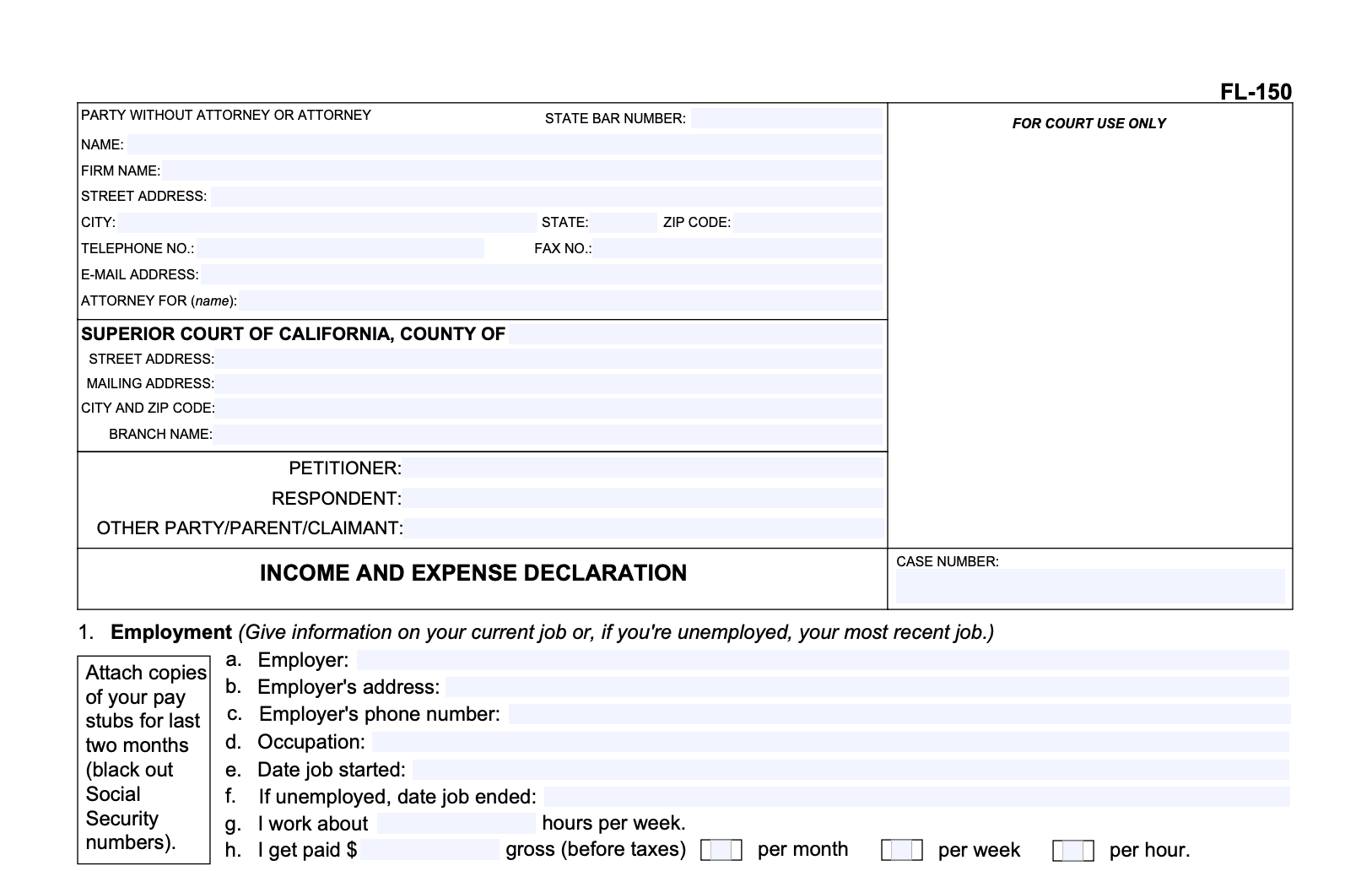Image resolution: width=1372 pixels, height=871 pixels.
Task: Focus the Telephone No. field
Action: (x=341, y=248)
